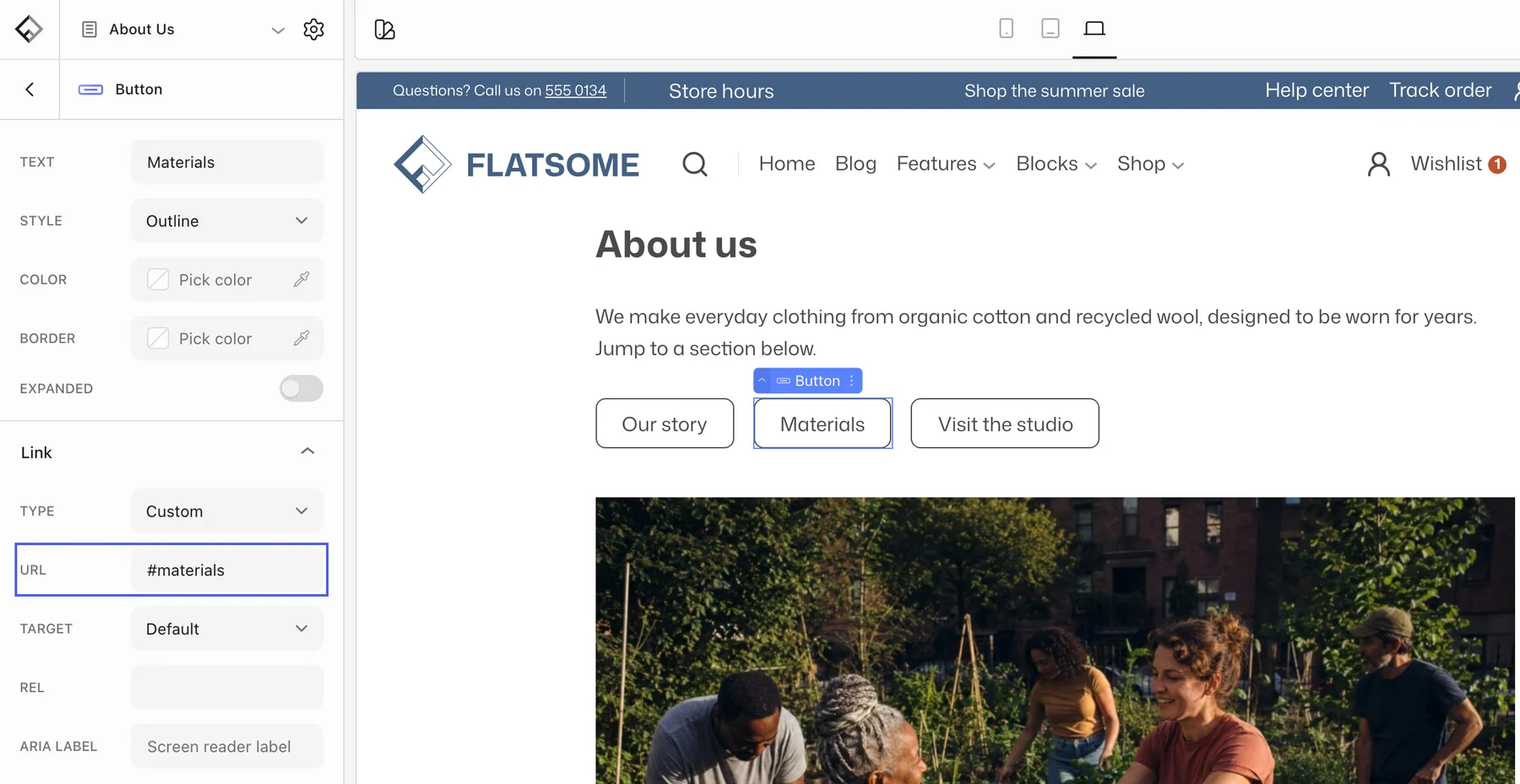This screenshot has height=784, width=1520.
Task: Toggle the Expanded switch
Action: (301, 388)
